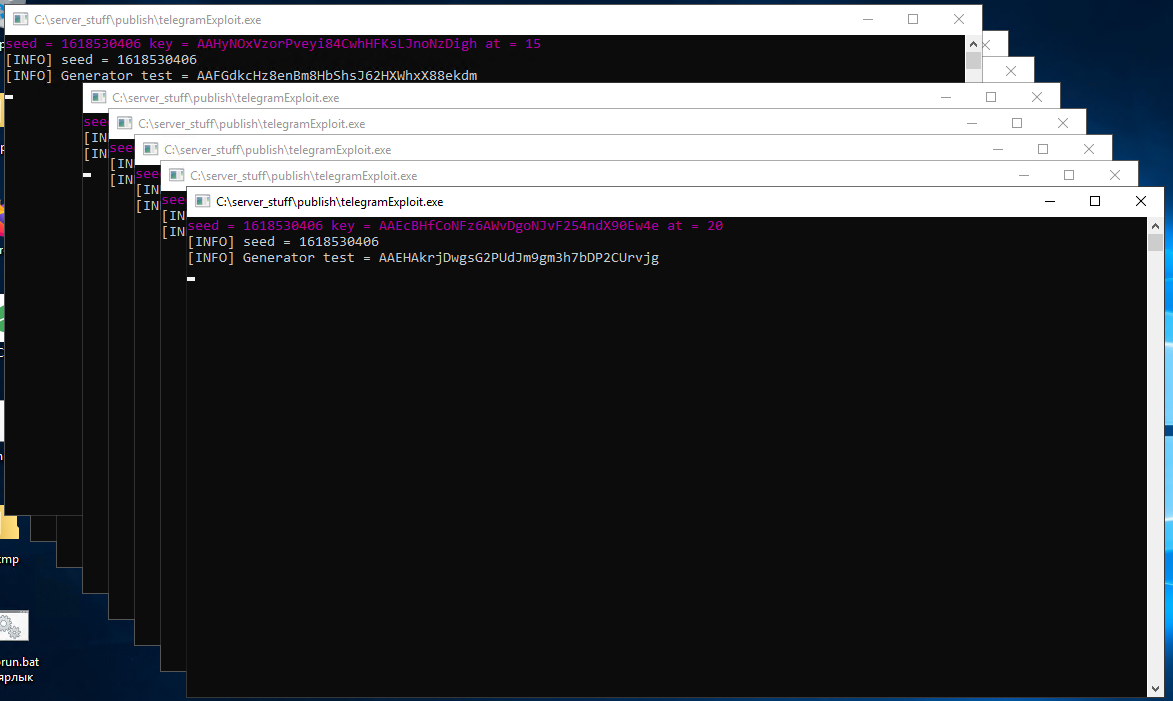1173x701 pixels.
Task: Open the run.bat shortcut on the desktop
Action: (15, 647)
